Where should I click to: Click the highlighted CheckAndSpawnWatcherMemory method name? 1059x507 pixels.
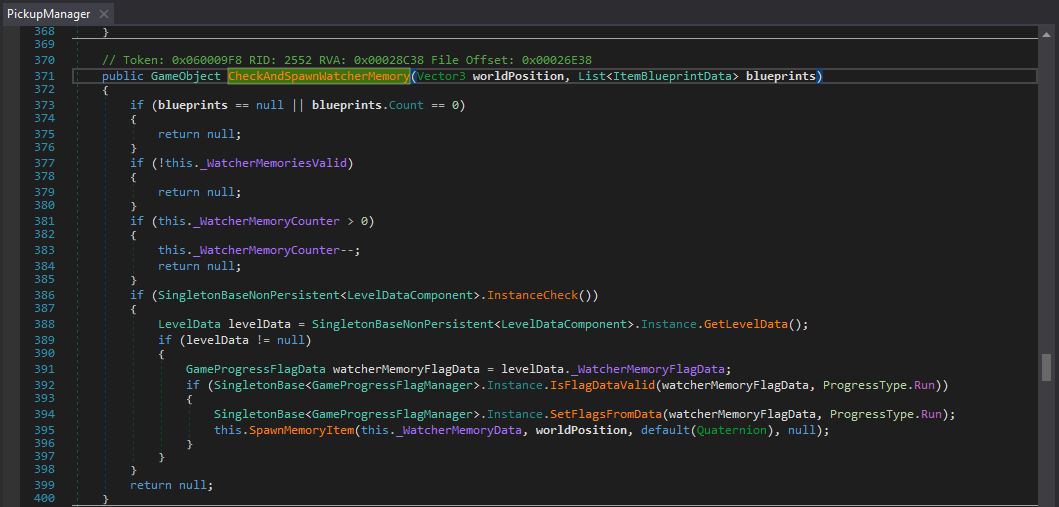[x=318, y=76]
